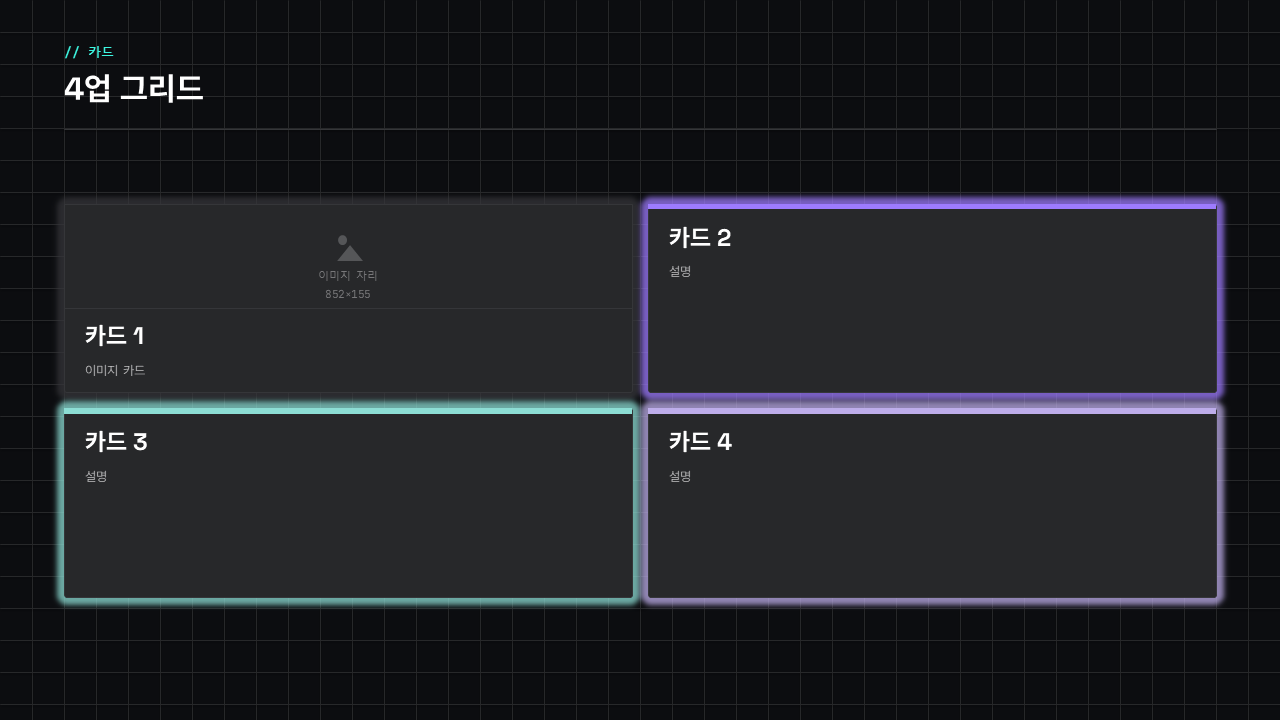1280x720 pixels.
Task: Click the 이미지 자리 placeholder label
Action: 348,275
